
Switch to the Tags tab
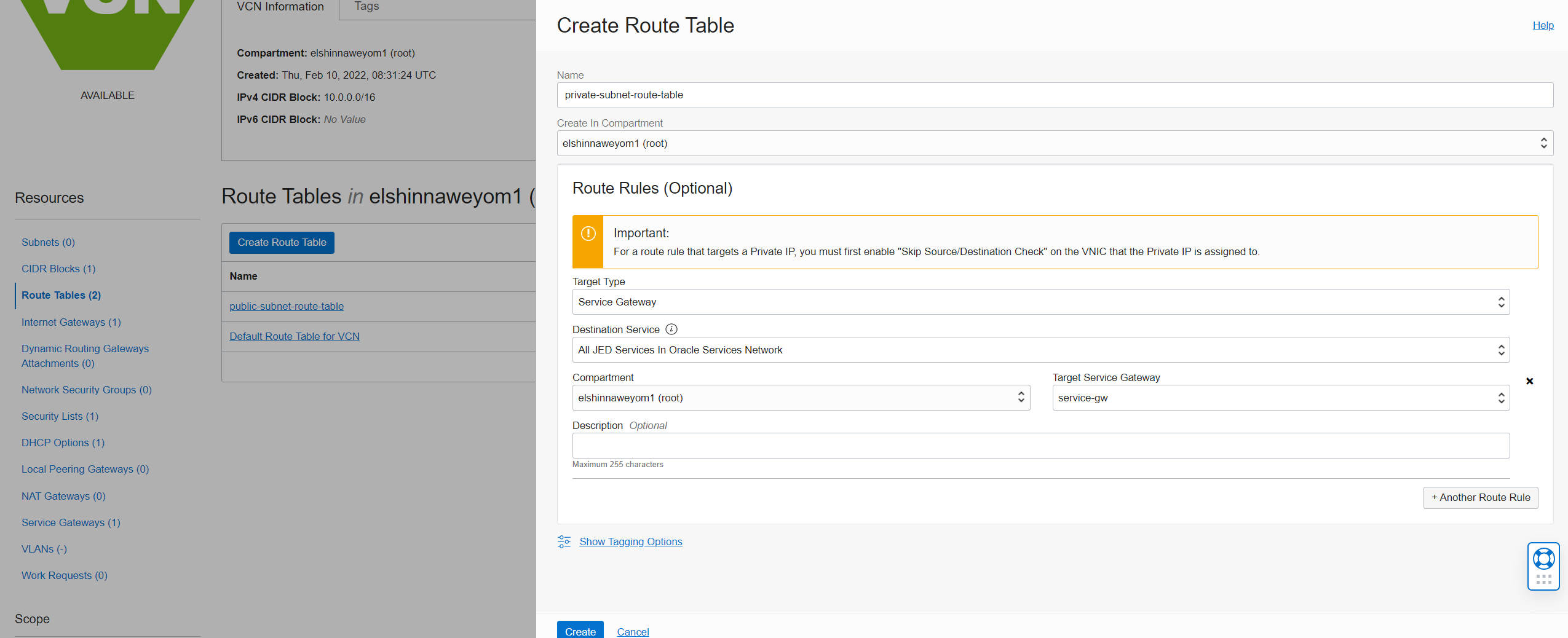pyautogui.click(x=365, y=6)
